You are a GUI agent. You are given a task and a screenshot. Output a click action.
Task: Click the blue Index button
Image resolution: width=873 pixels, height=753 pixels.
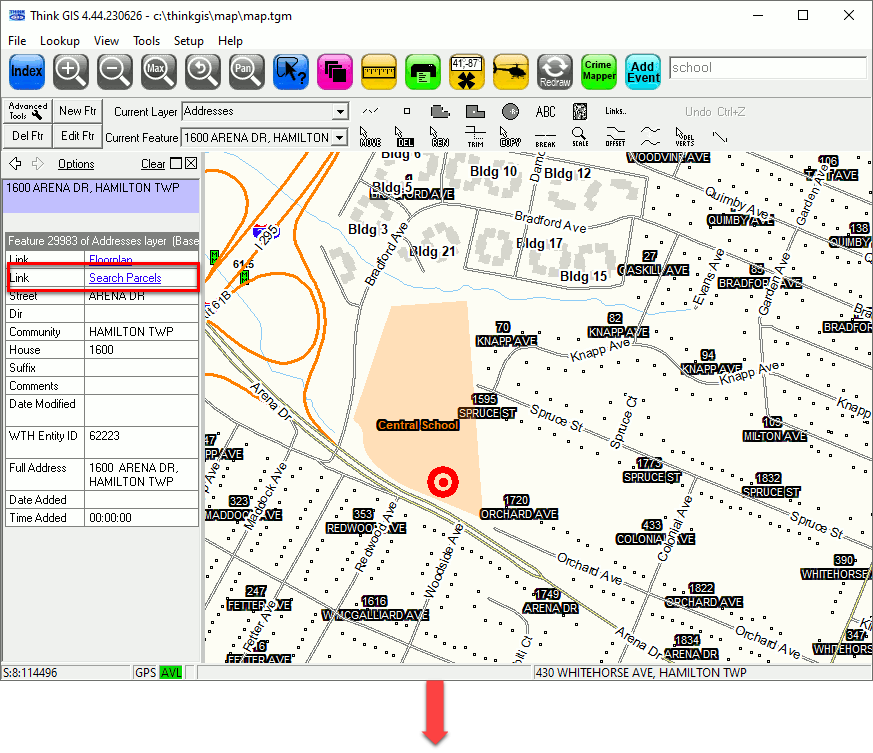coord(27,71)
